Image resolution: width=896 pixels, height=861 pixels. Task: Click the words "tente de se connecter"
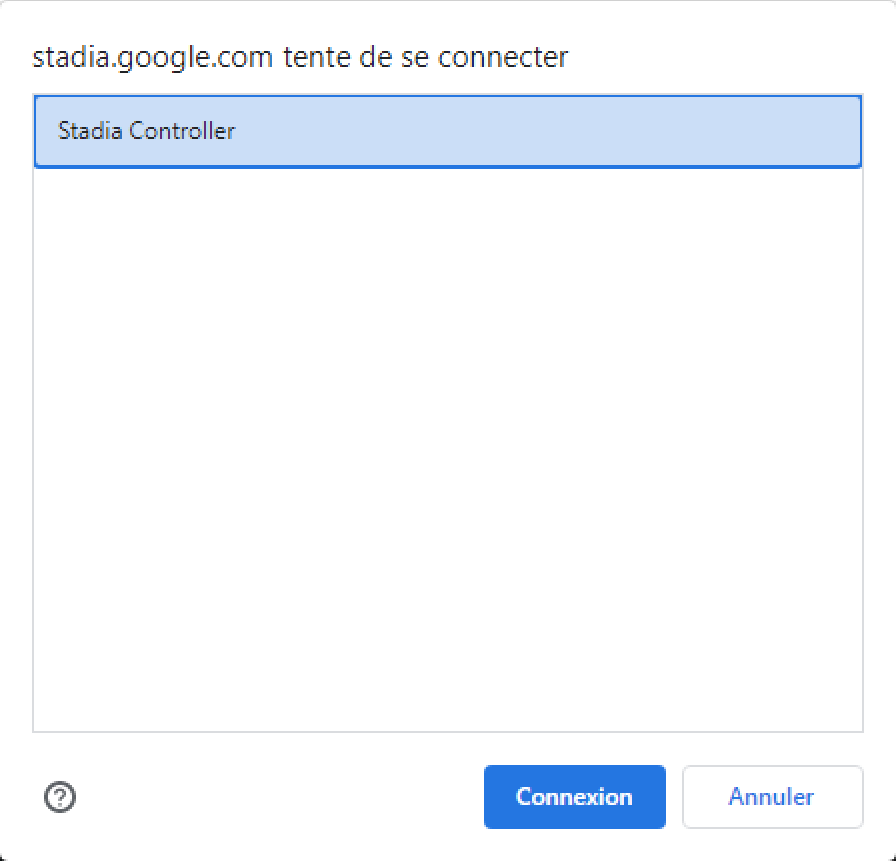coord(426,58)
